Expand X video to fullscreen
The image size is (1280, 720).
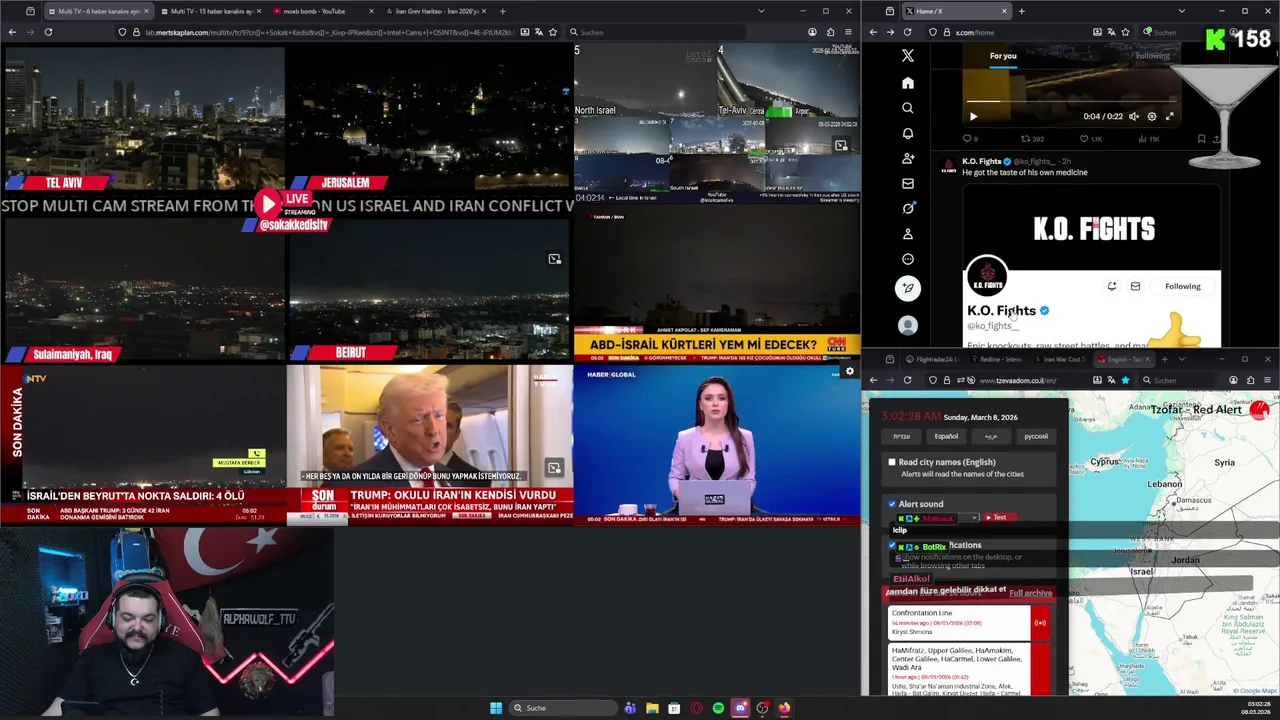[x=1170, y=116]
